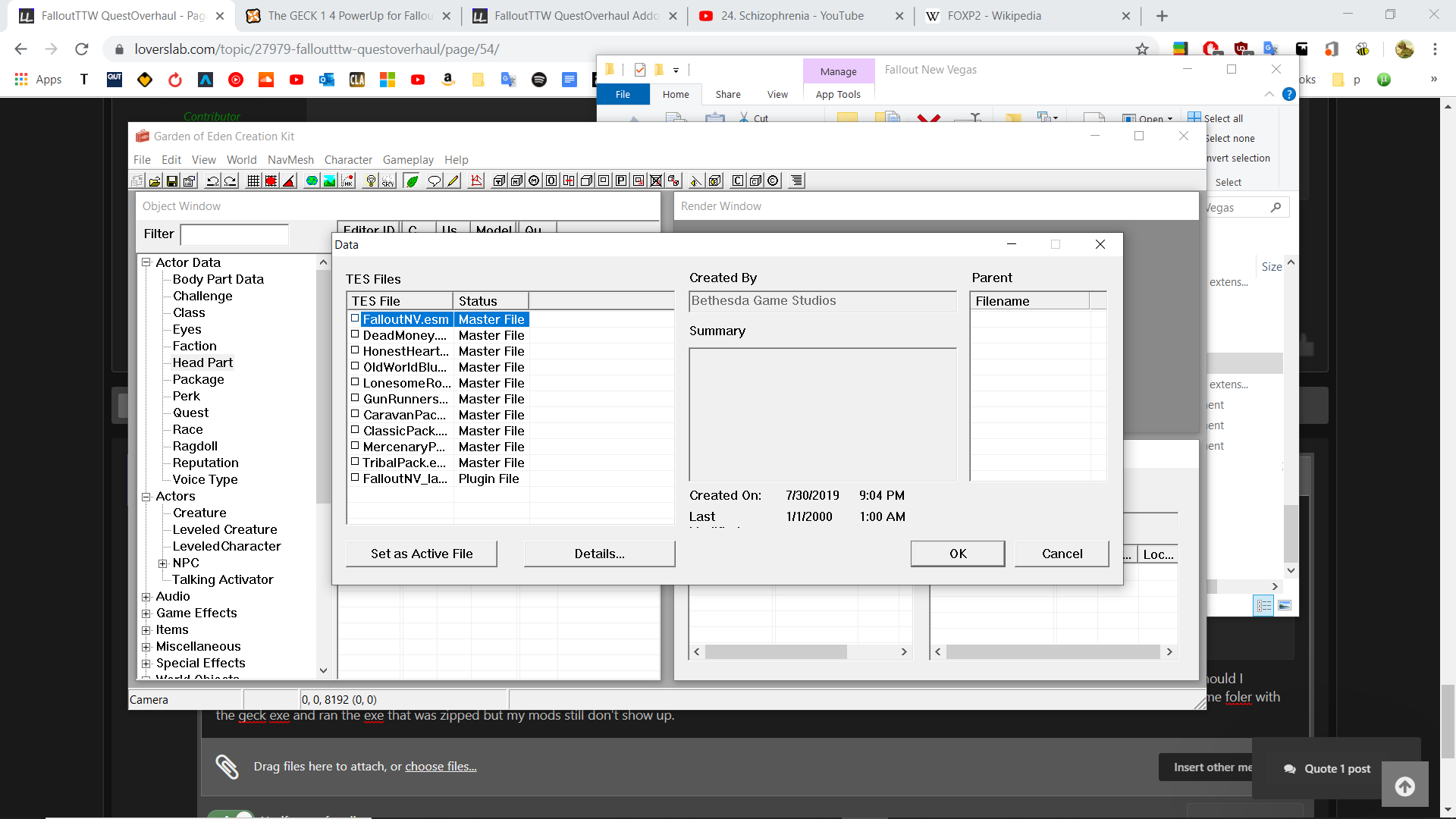Check the TribalPack master file checkbox

tap(355, 462)
